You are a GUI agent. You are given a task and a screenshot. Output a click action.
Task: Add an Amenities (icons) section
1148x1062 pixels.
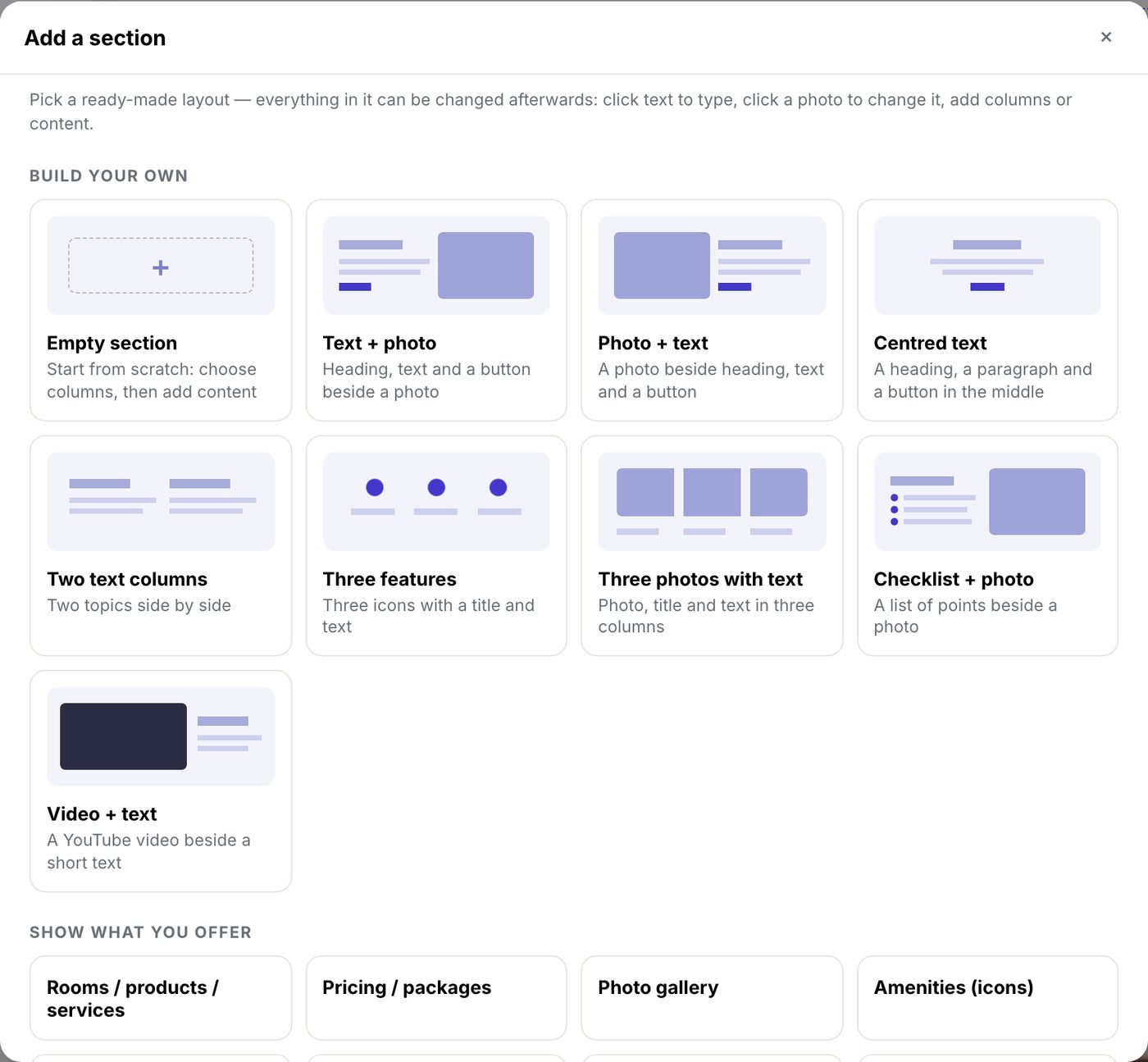click(x=987, y=998)
